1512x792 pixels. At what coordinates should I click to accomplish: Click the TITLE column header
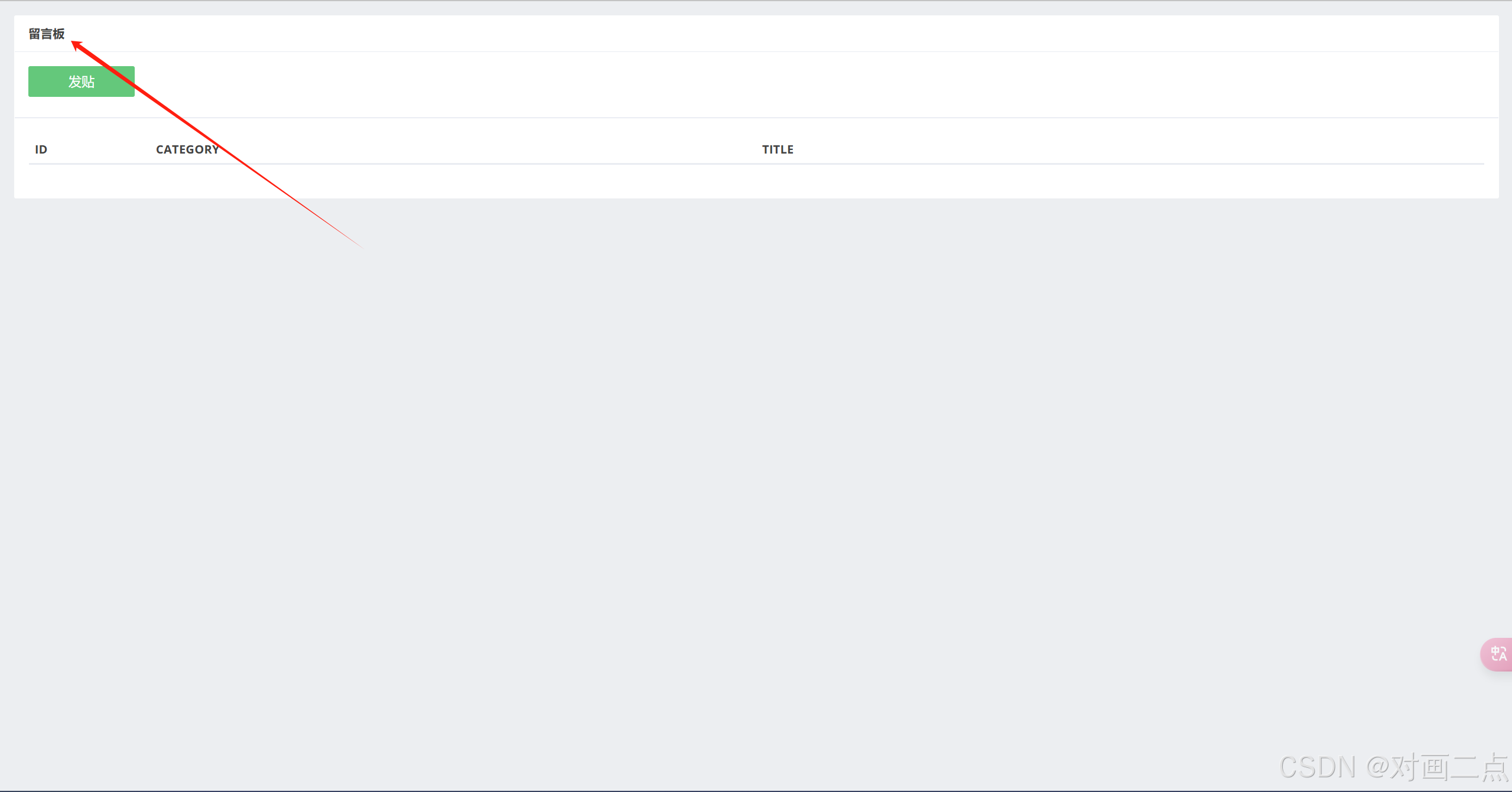778,149
